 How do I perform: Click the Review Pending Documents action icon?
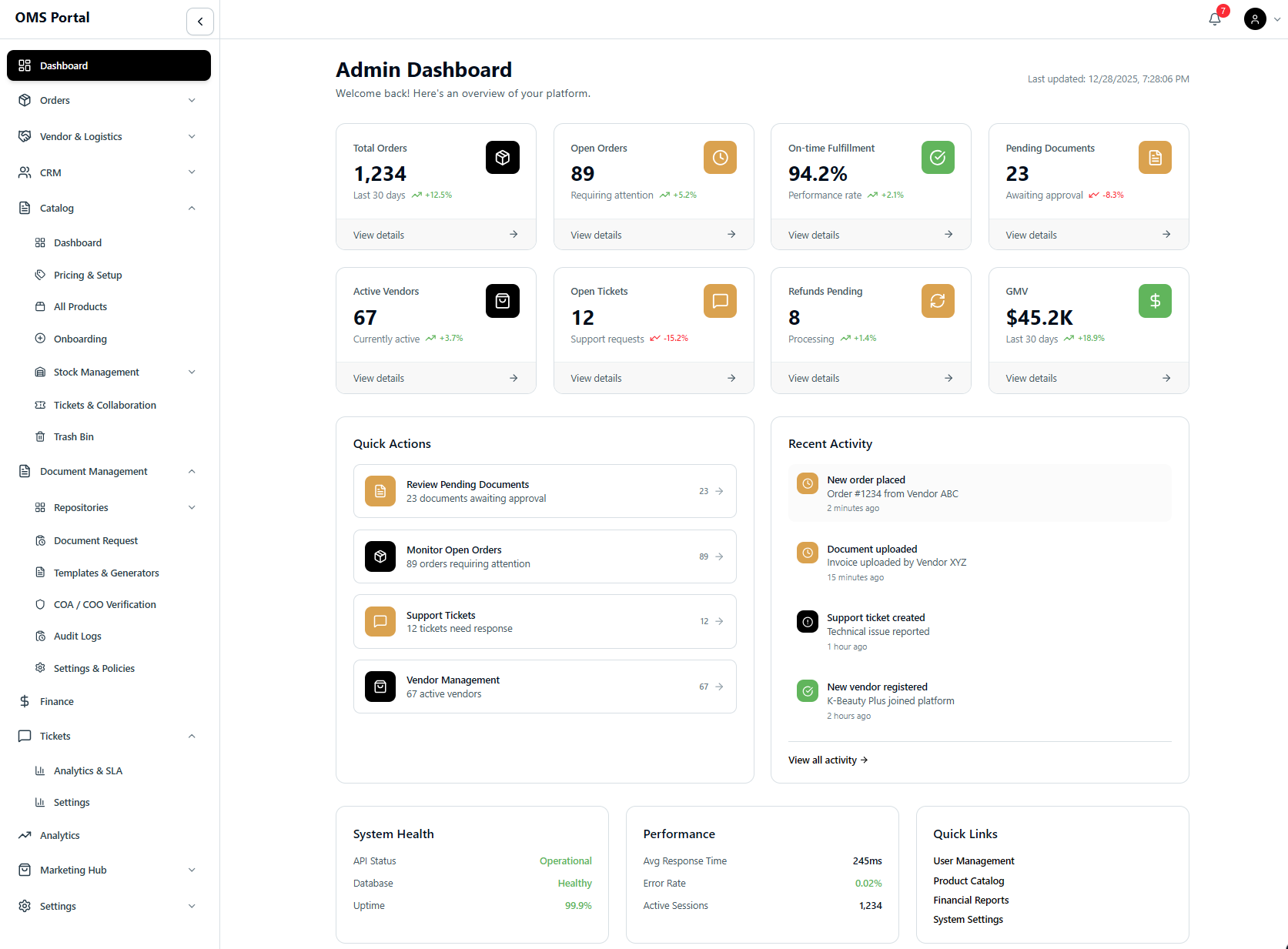(380, 491)
